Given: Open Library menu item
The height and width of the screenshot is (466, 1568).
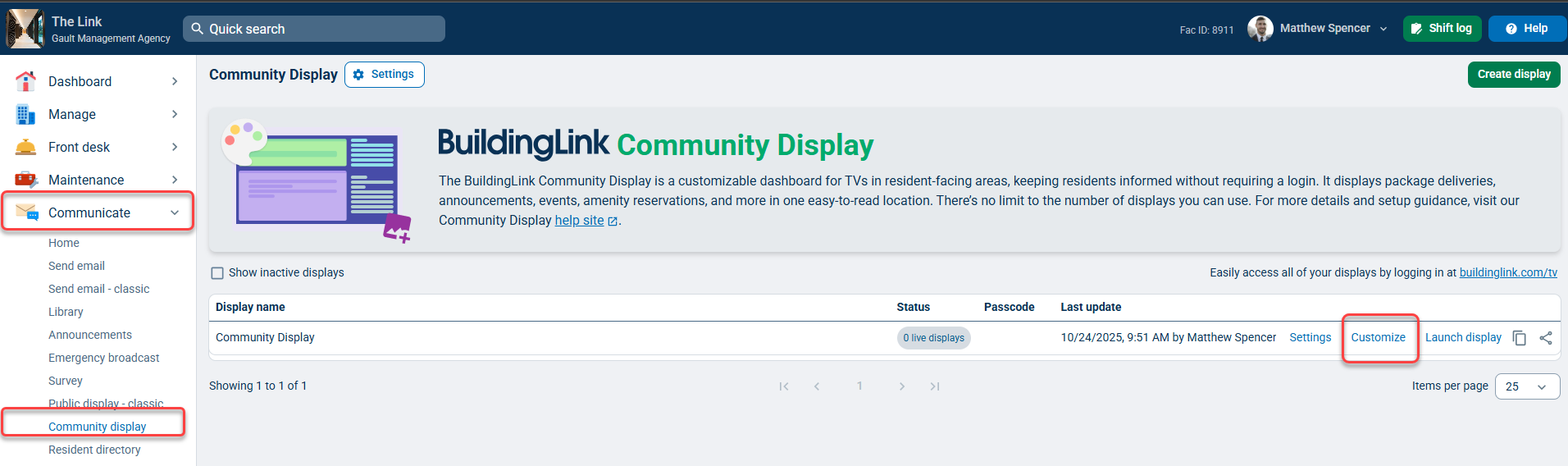Looking at the screenshot, I should [x=66, y=312].
